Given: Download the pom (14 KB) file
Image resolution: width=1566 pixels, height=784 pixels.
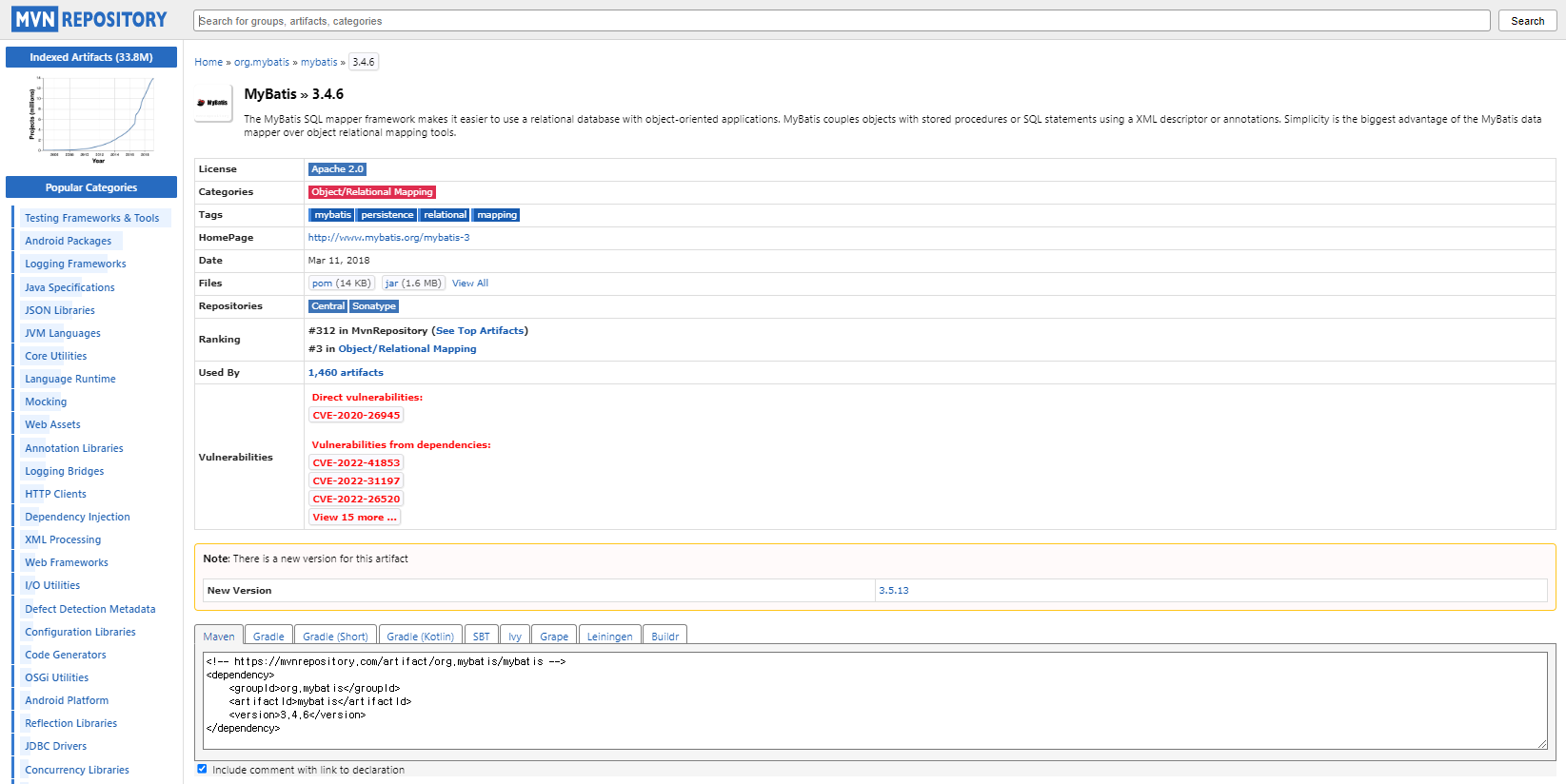Looking at the screenshot, I should [342, 284].
